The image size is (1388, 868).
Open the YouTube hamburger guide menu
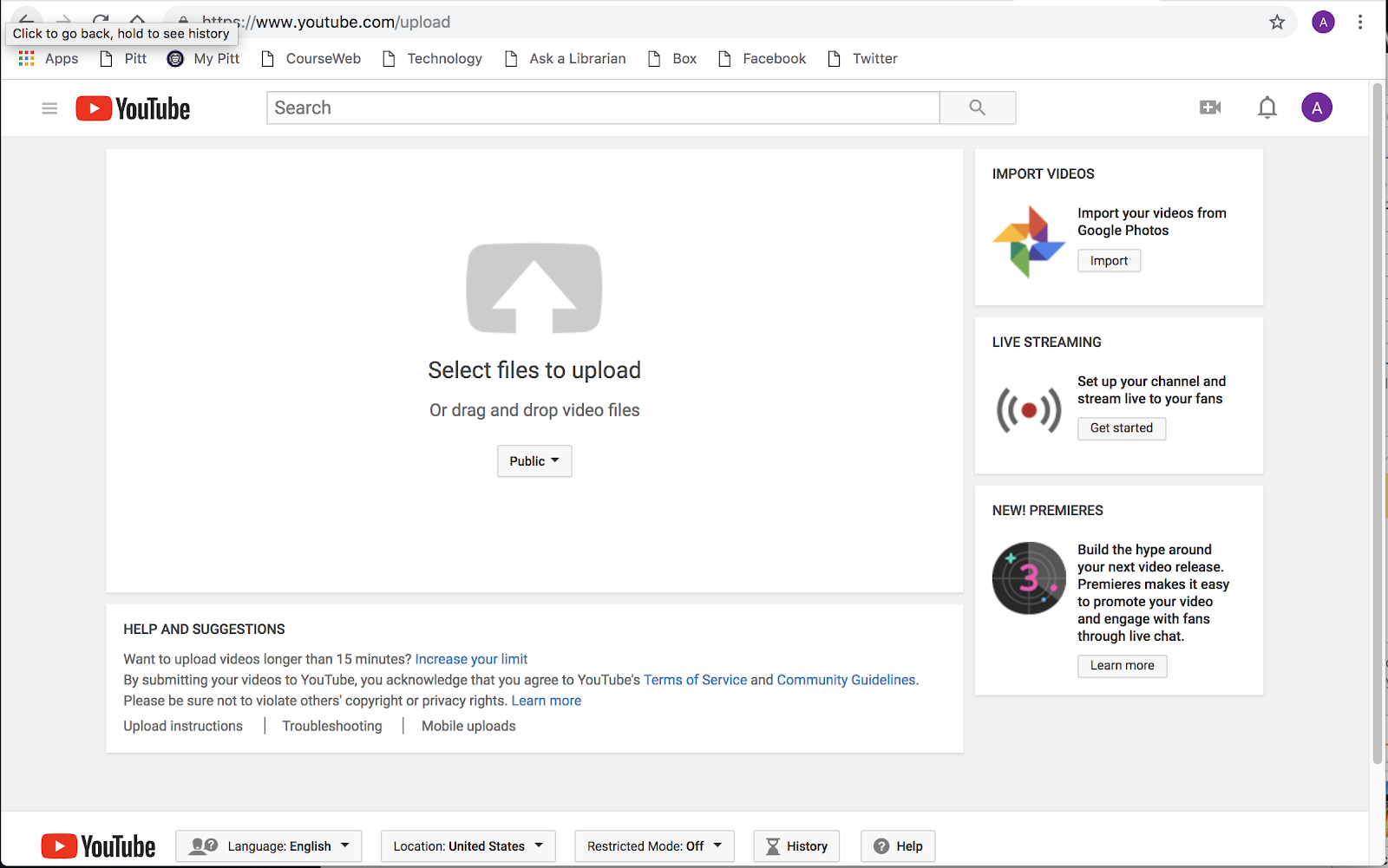coord(49,108)
